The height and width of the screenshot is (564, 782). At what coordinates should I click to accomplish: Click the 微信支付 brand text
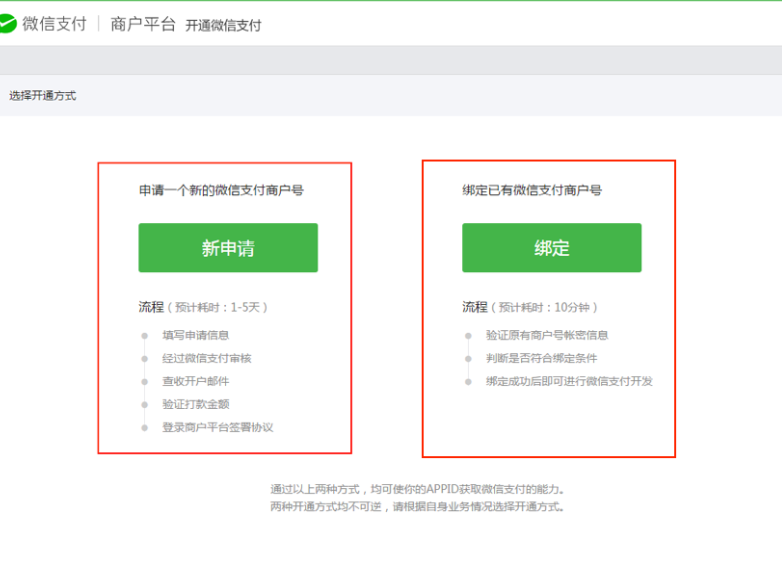pos(54,24)
